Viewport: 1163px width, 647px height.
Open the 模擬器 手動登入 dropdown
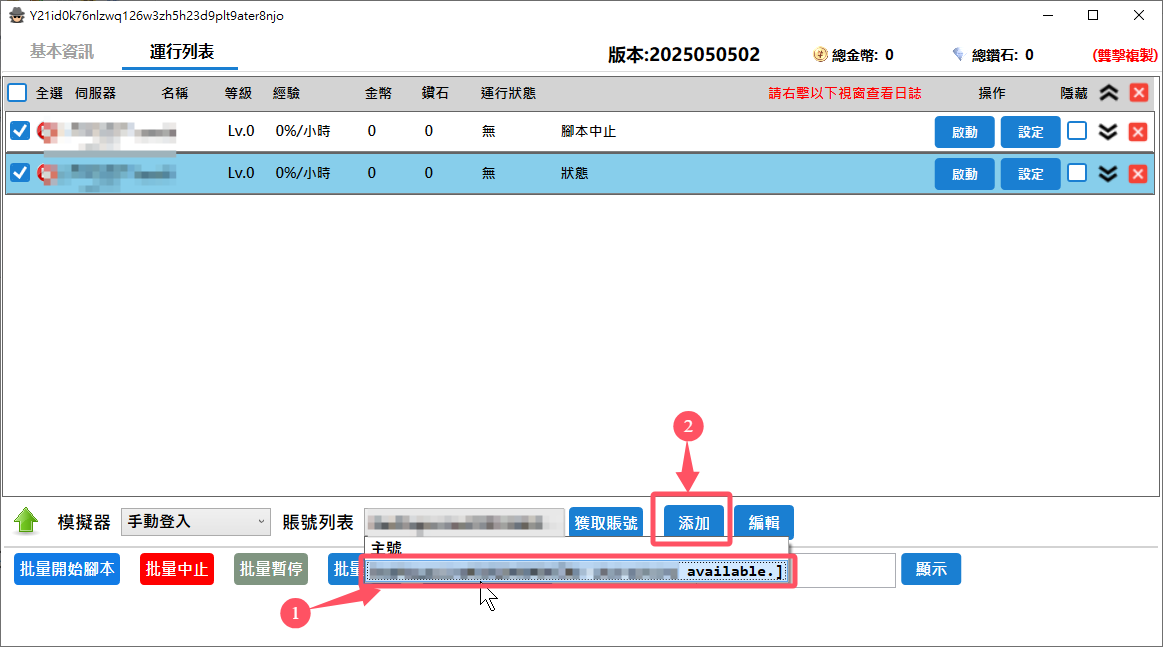pyautogui.click(x=195, y=521)
